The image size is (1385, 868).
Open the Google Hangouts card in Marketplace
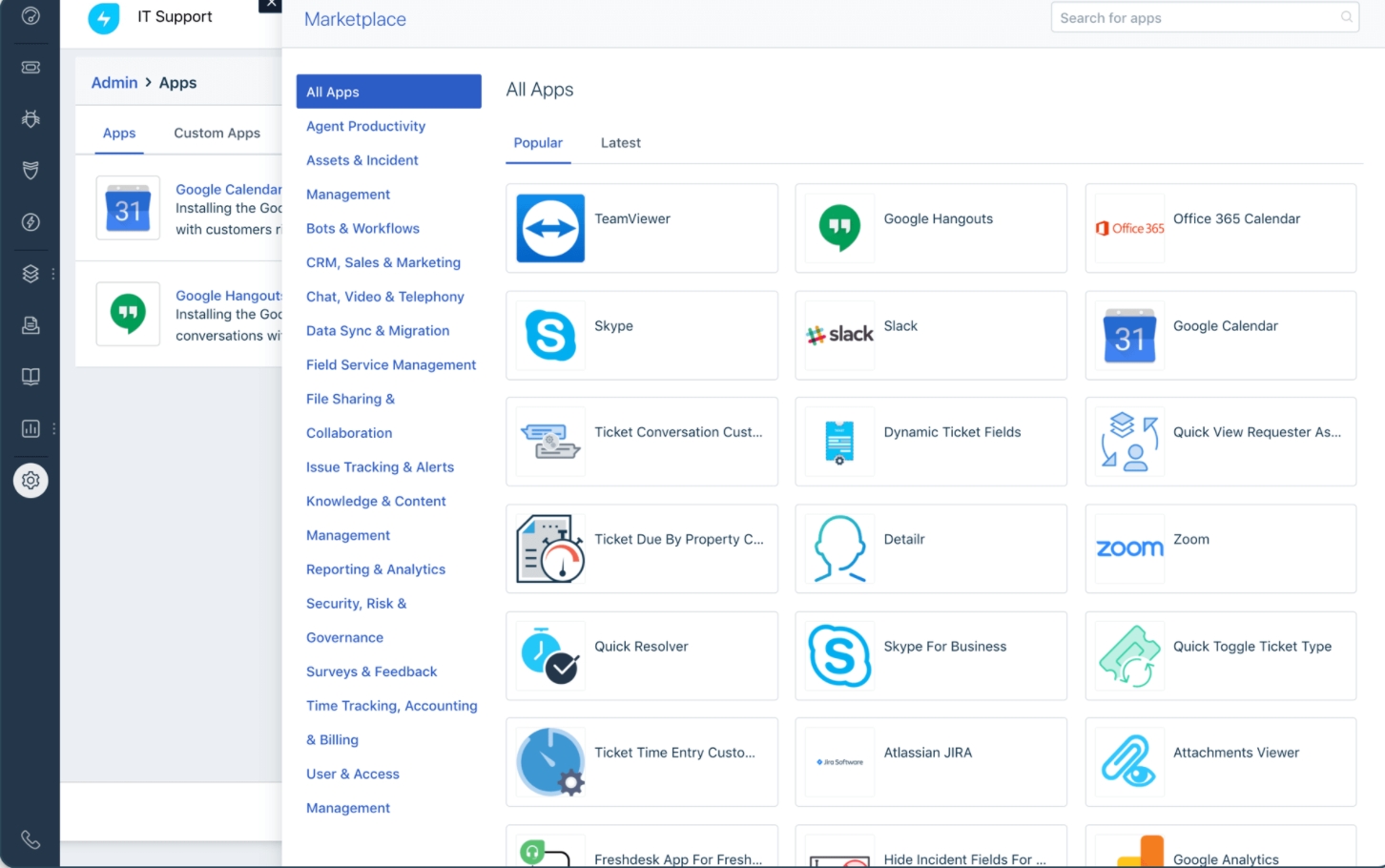pos(931,228)
